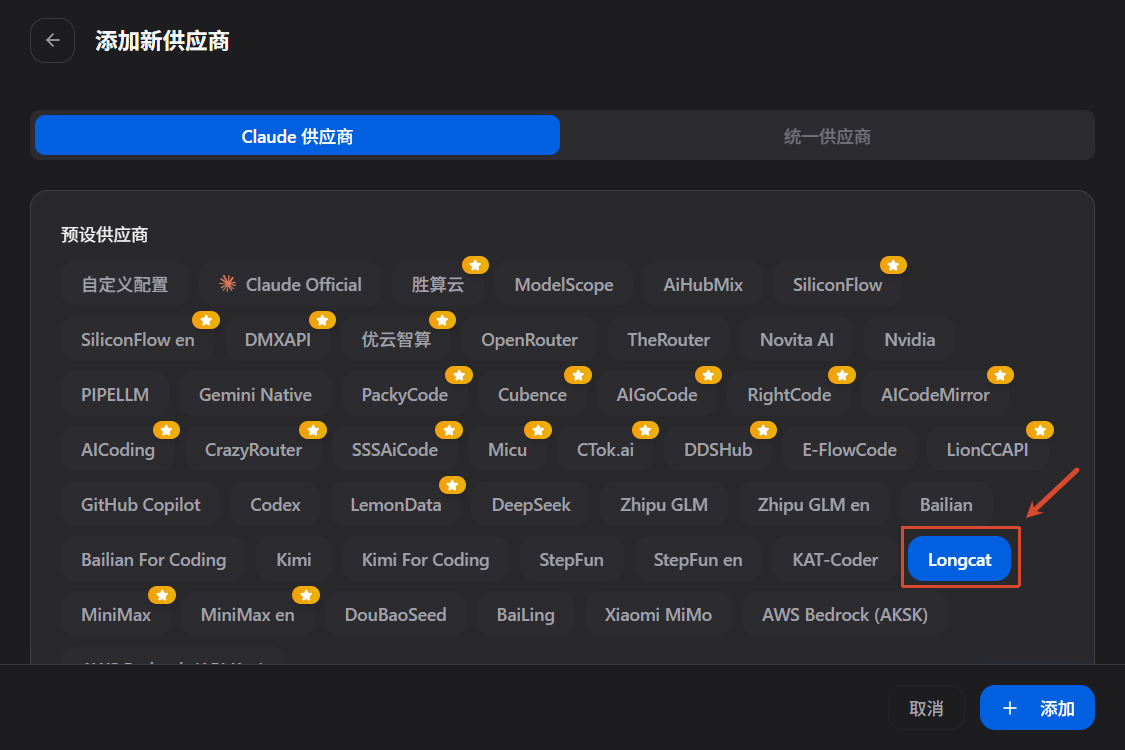Pick the StepFun en preset

698,560
